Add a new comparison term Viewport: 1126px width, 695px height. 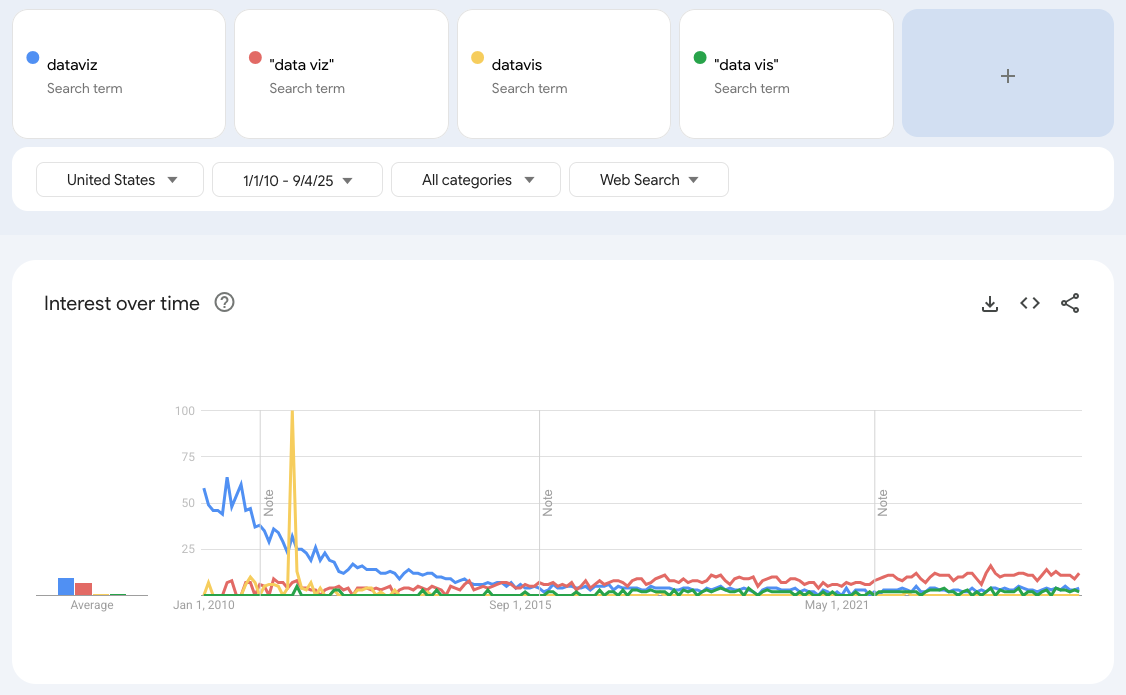tap(1007, 74)
